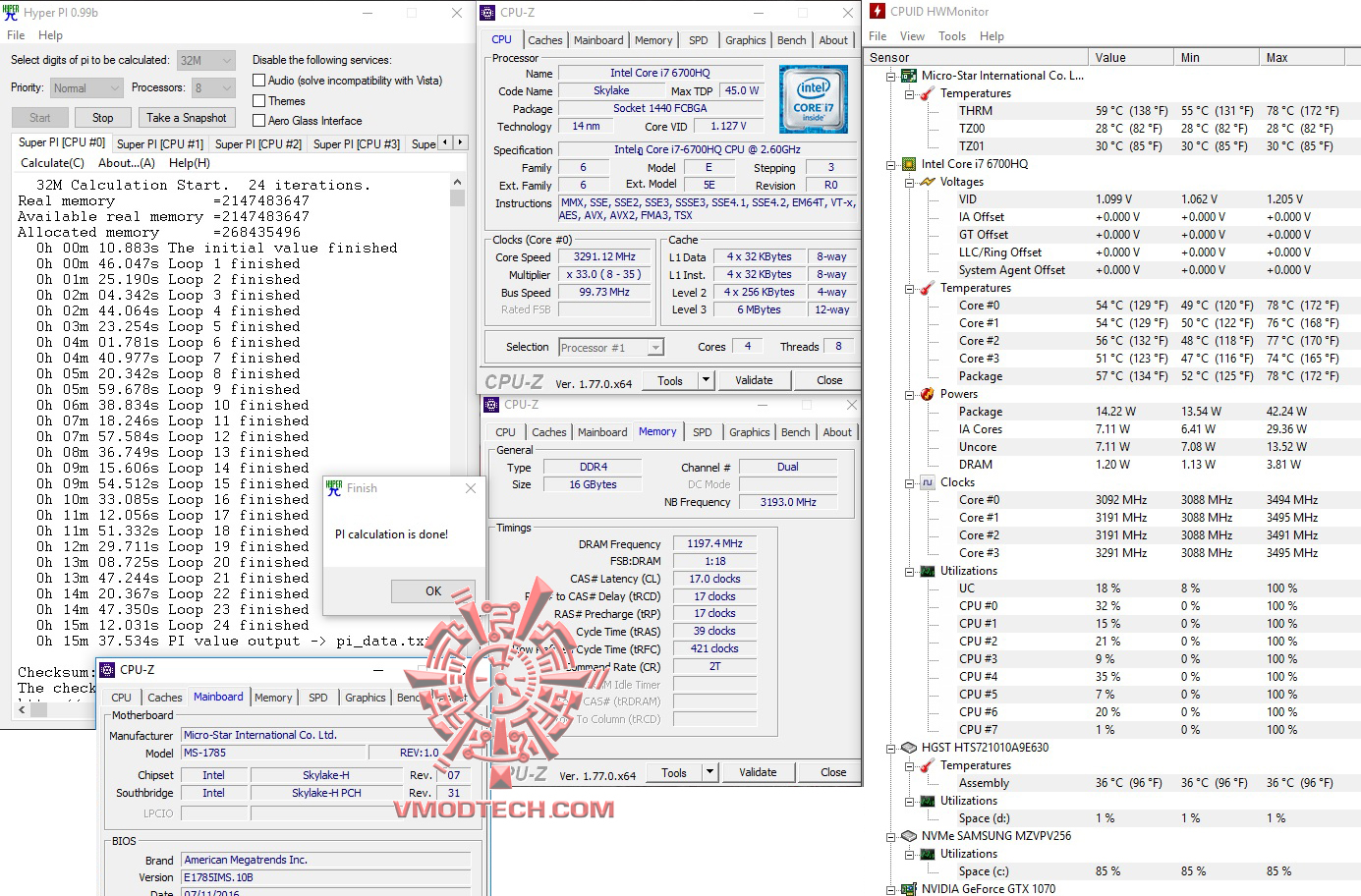The height and width of the screenshot is (896, 1361).
Task: Click the icon in the Finish dialog title bar
Action: (x=334, y=487)
